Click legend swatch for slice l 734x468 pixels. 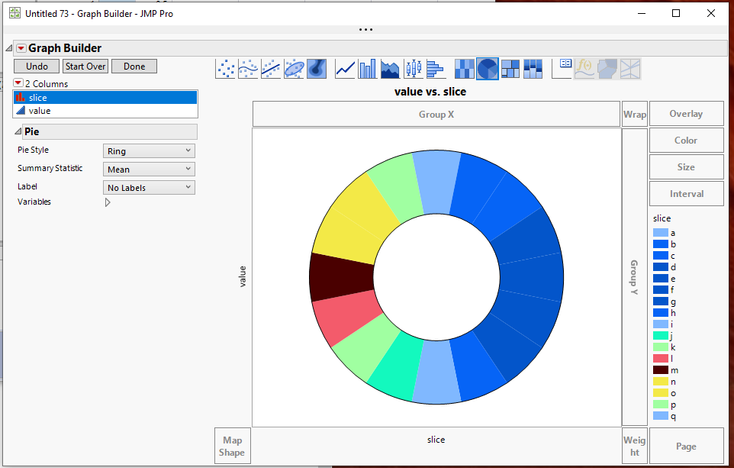(661, 358)
